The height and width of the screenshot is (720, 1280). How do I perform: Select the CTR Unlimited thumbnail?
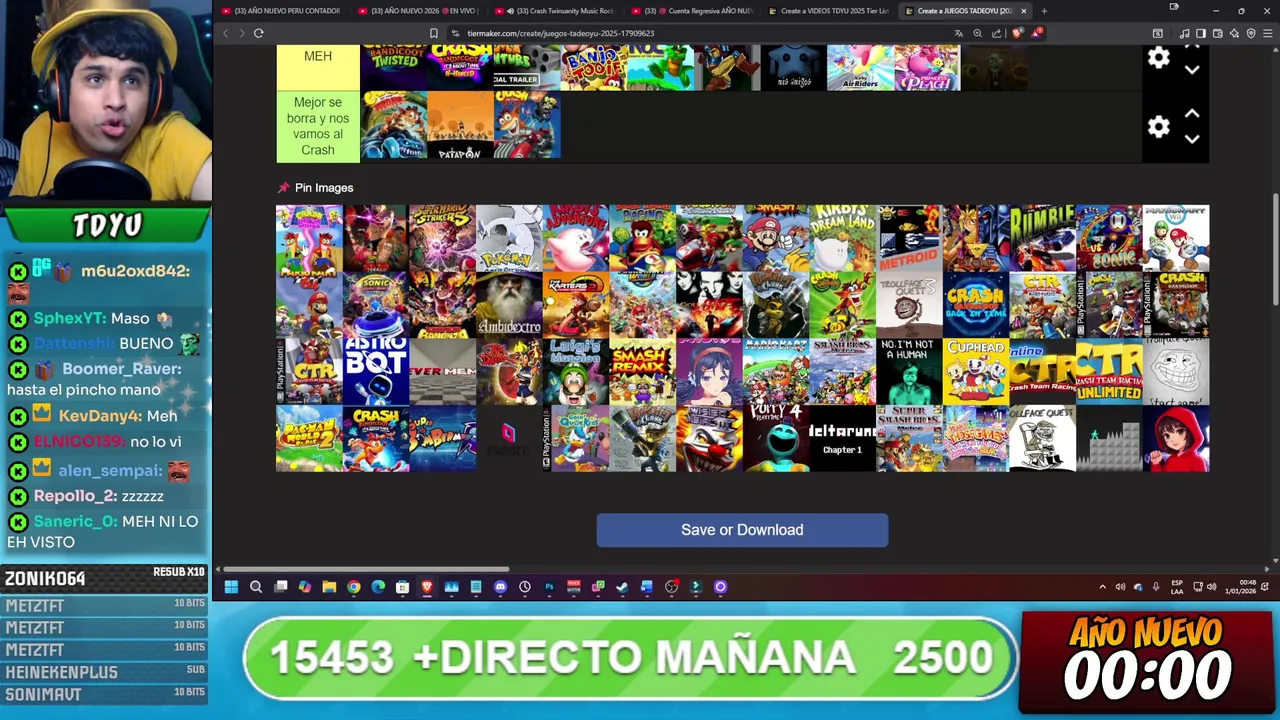tap(1109, 372)
